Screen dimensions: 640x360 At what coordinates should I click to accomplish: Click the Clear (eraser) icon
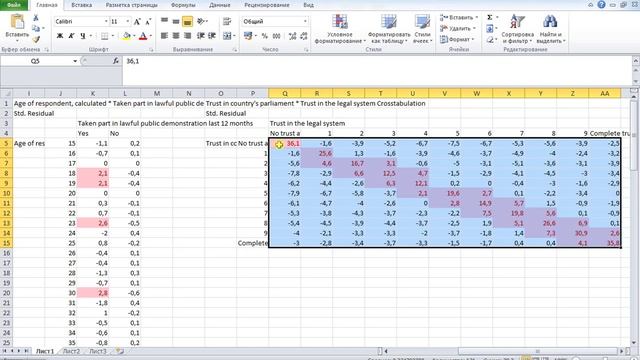point(489,40)
